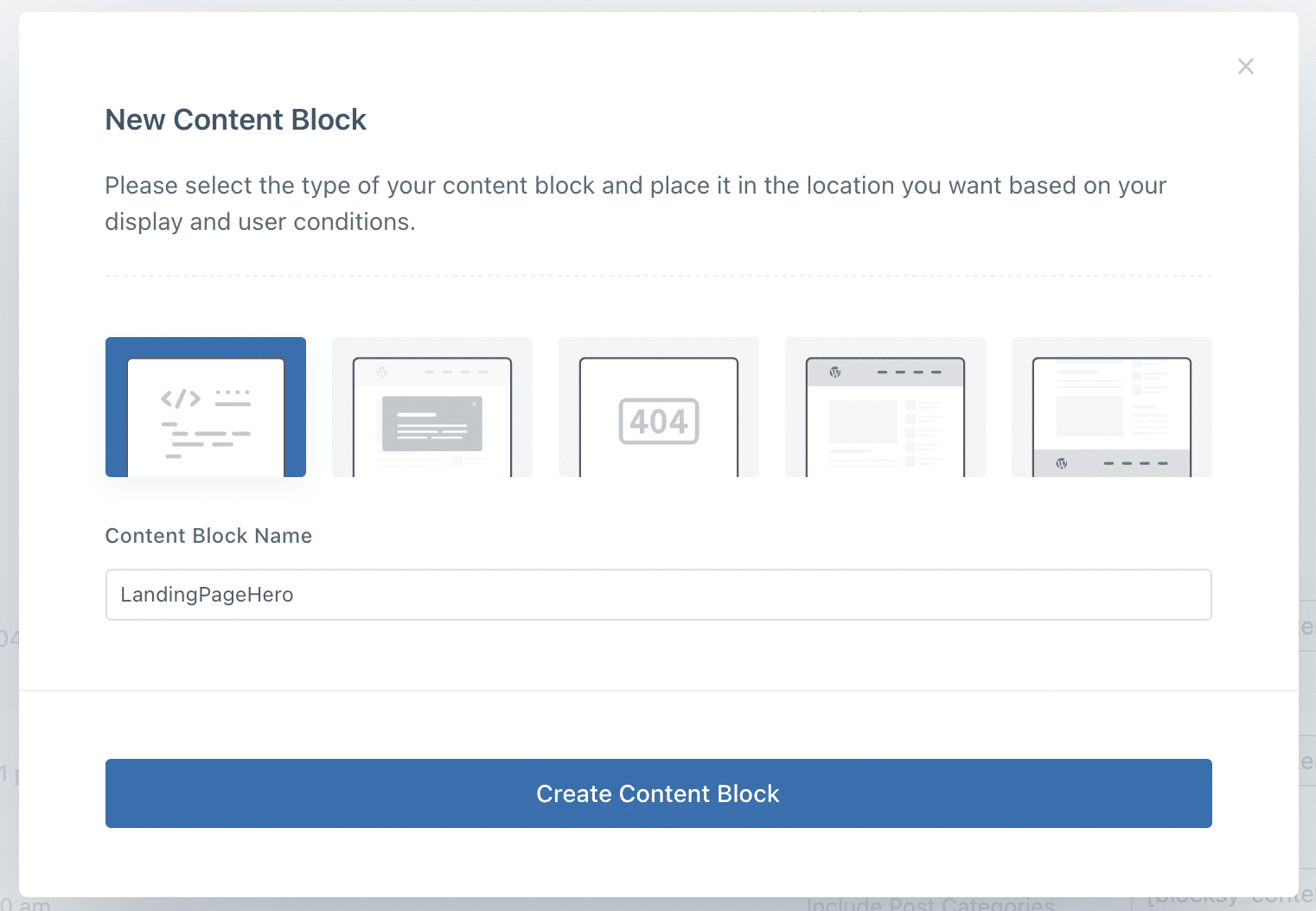Click the small x inside the popup preview
Viewport: 1316px width, 911px height.
click(x=475, y=404)
